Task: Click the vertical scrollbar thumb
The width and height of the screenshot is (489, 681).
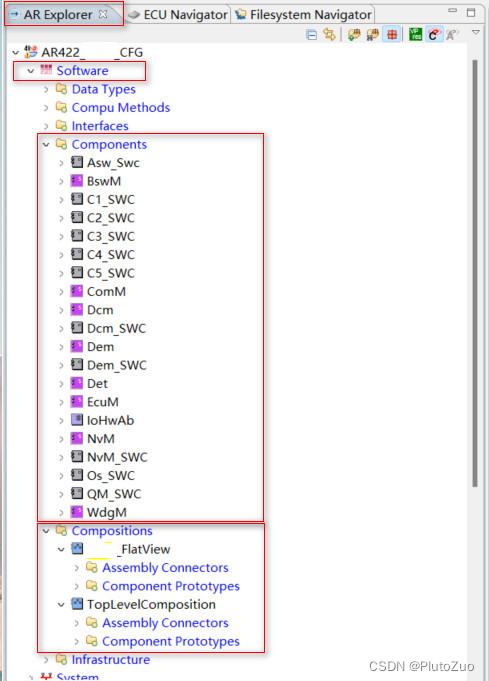Action: [475, 274]
